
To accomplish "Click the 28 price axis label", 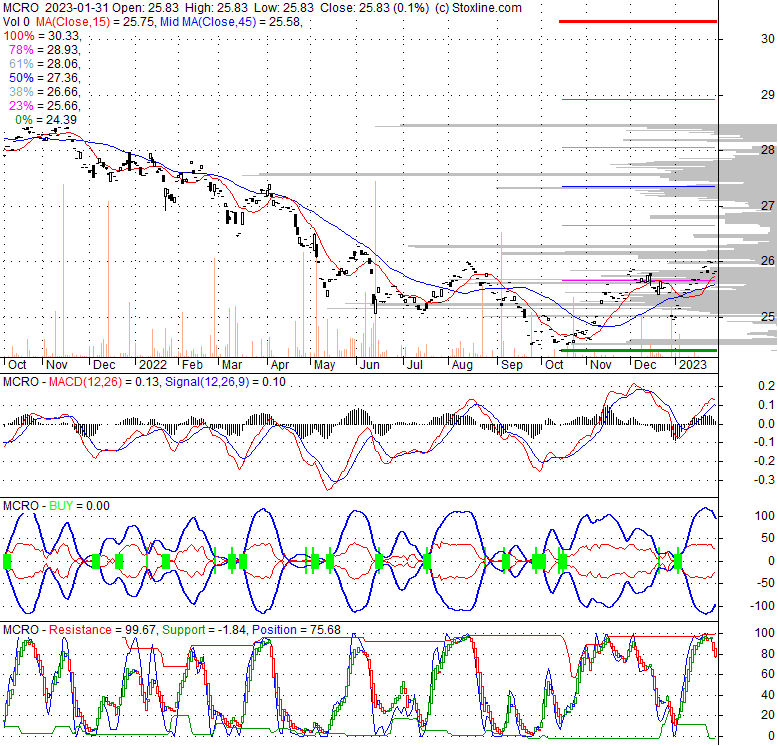I will [768, 150].
